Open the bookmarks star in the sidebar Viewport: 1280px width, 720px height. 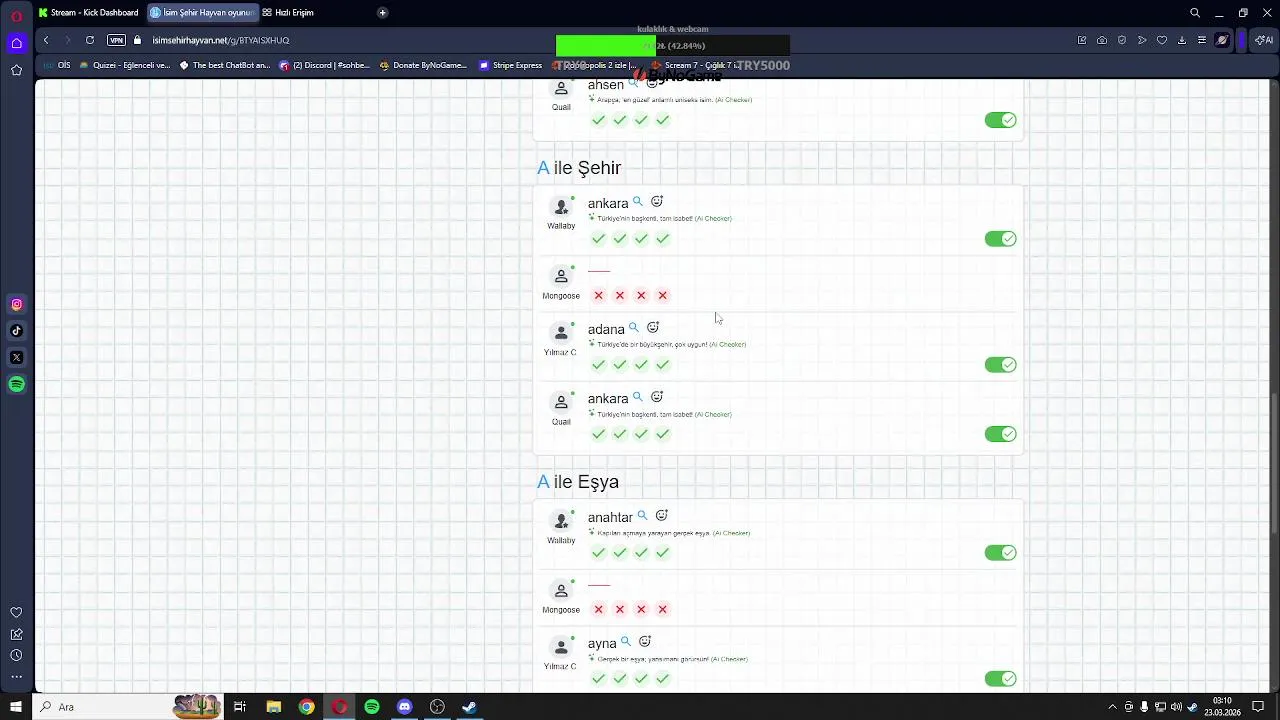[x=16, y=70]
